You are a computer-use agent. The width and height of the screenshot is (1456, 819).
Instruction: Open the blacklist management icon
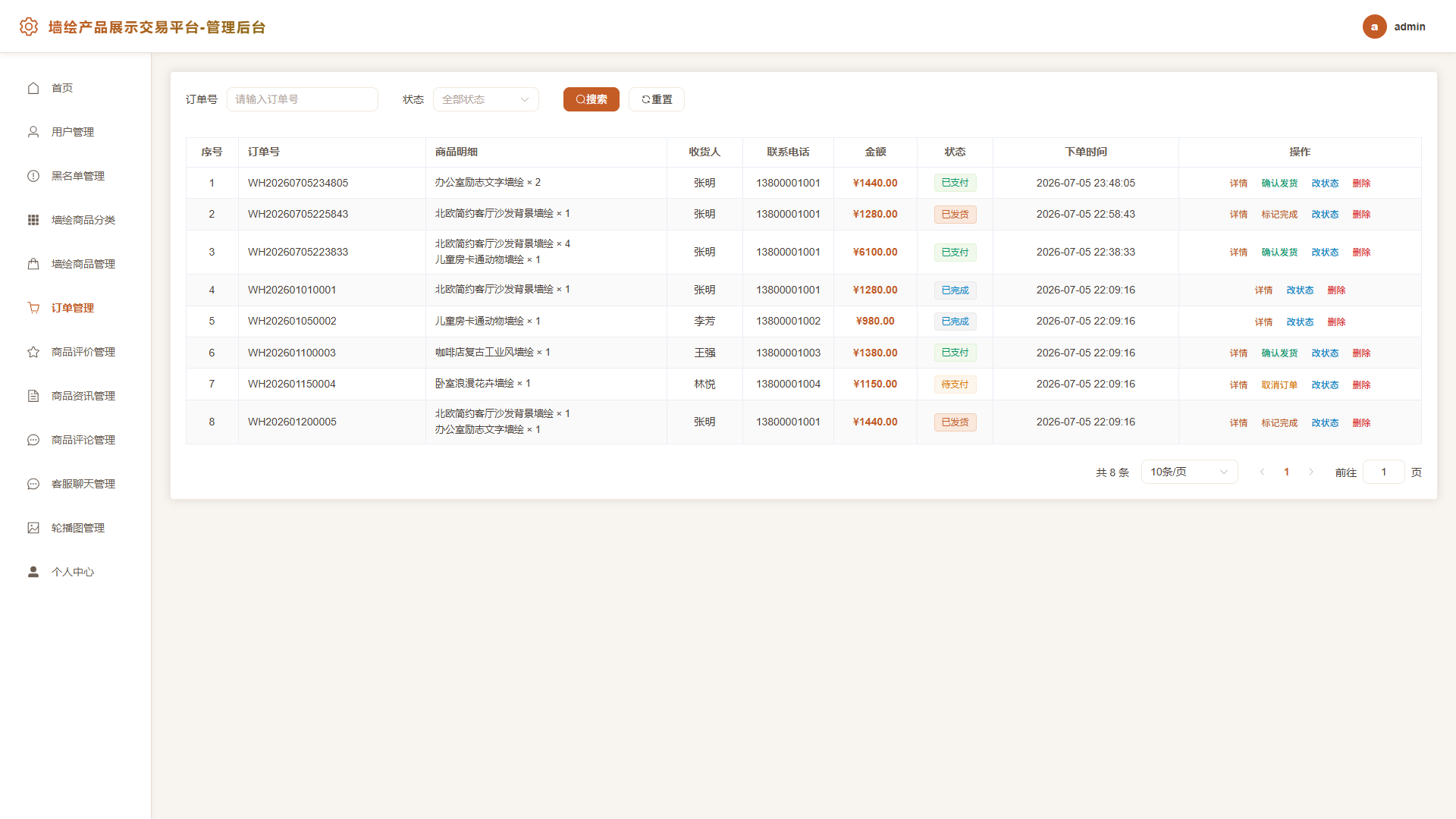[x=33, y=176]
